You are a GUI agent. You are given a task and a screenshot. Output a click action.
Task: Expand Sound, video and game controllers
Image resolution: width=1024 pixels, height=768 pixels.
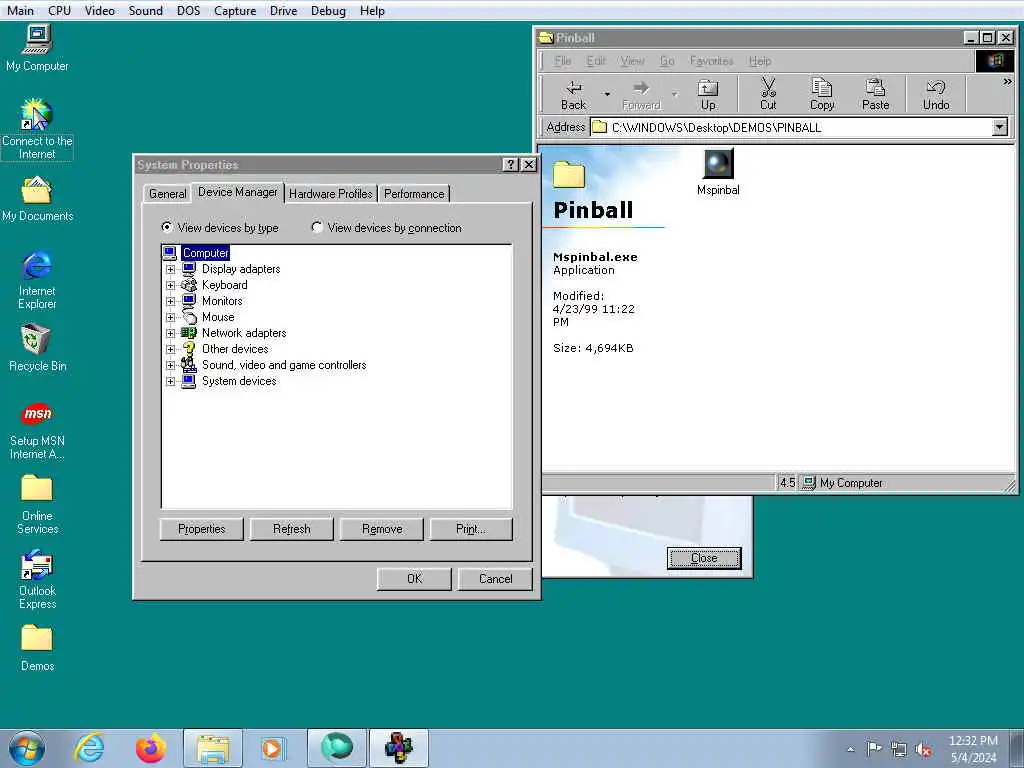click(x=170, y=365)
